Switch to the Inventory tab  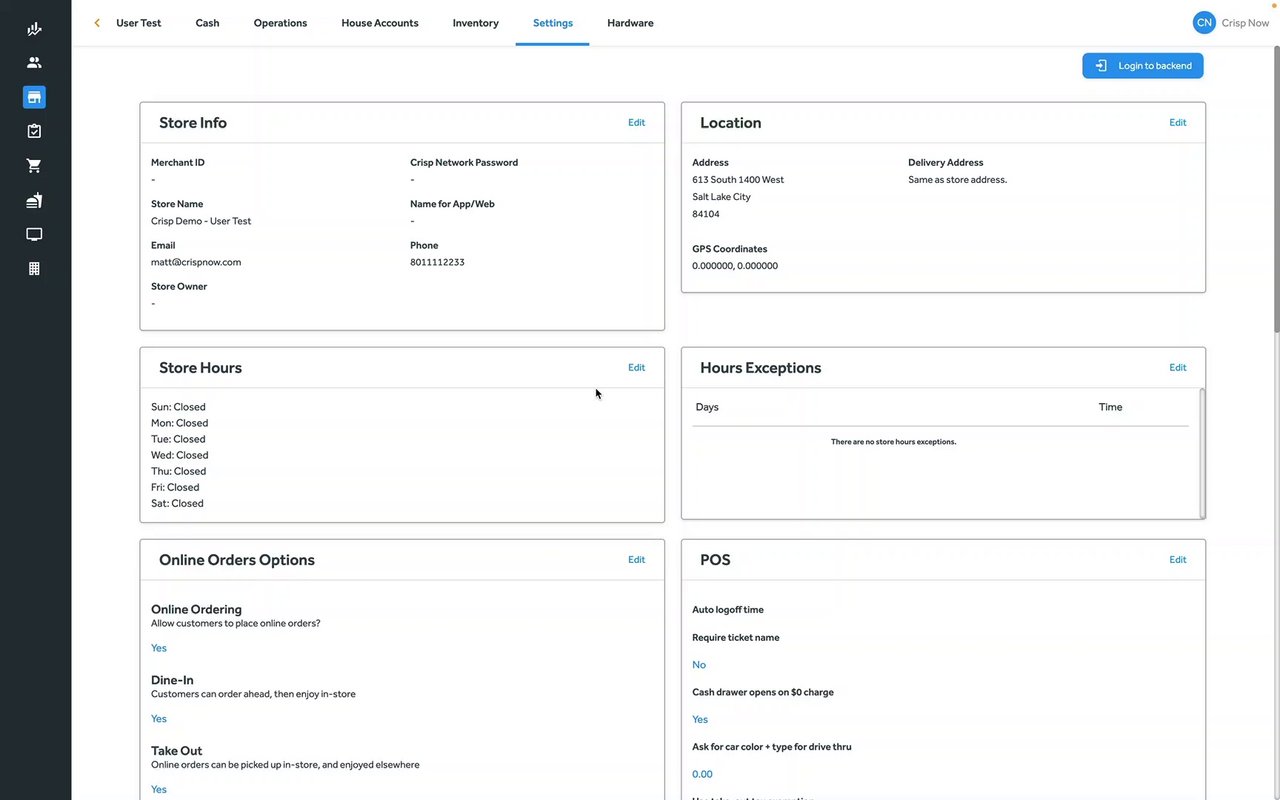(475, 23)
